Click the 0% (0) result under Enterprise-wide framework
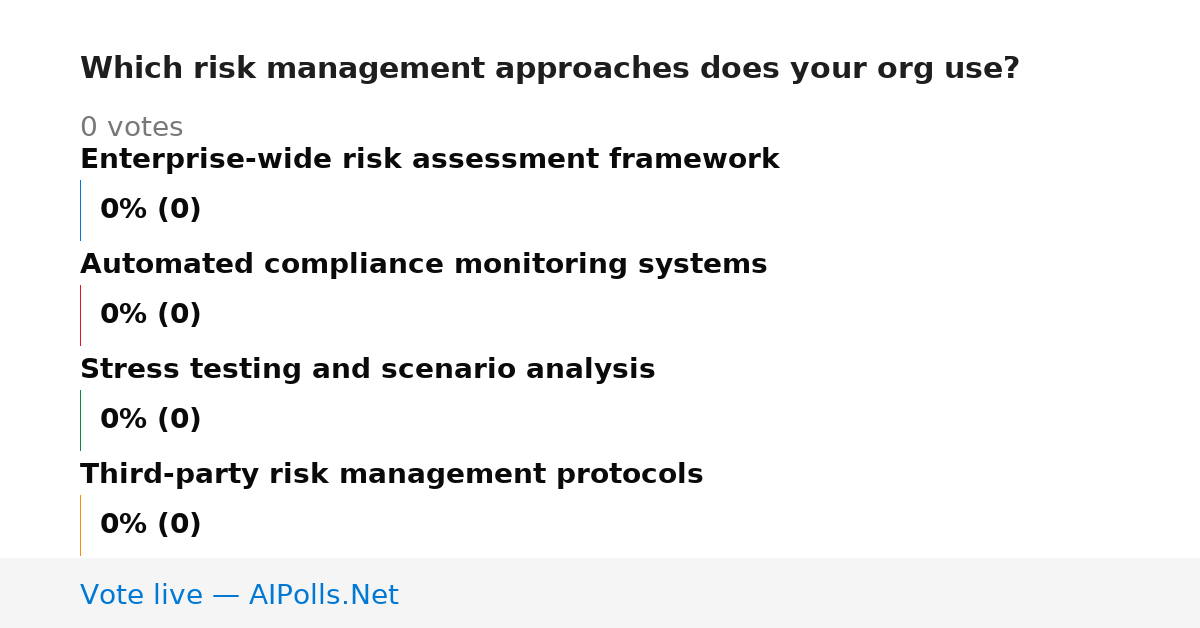 tap(150, 210)
